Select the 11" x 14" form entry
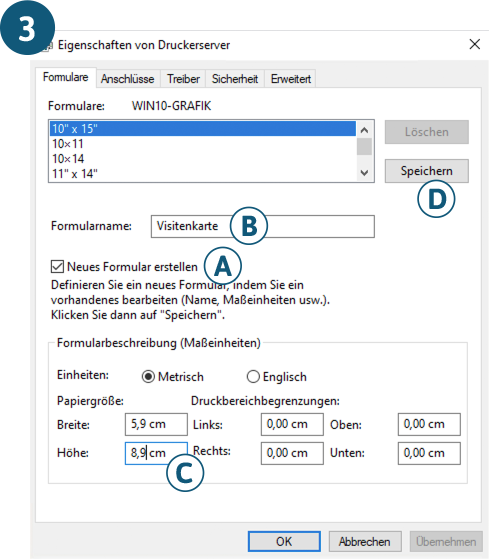This screenshot has height=559, width=489. [203, 174]
